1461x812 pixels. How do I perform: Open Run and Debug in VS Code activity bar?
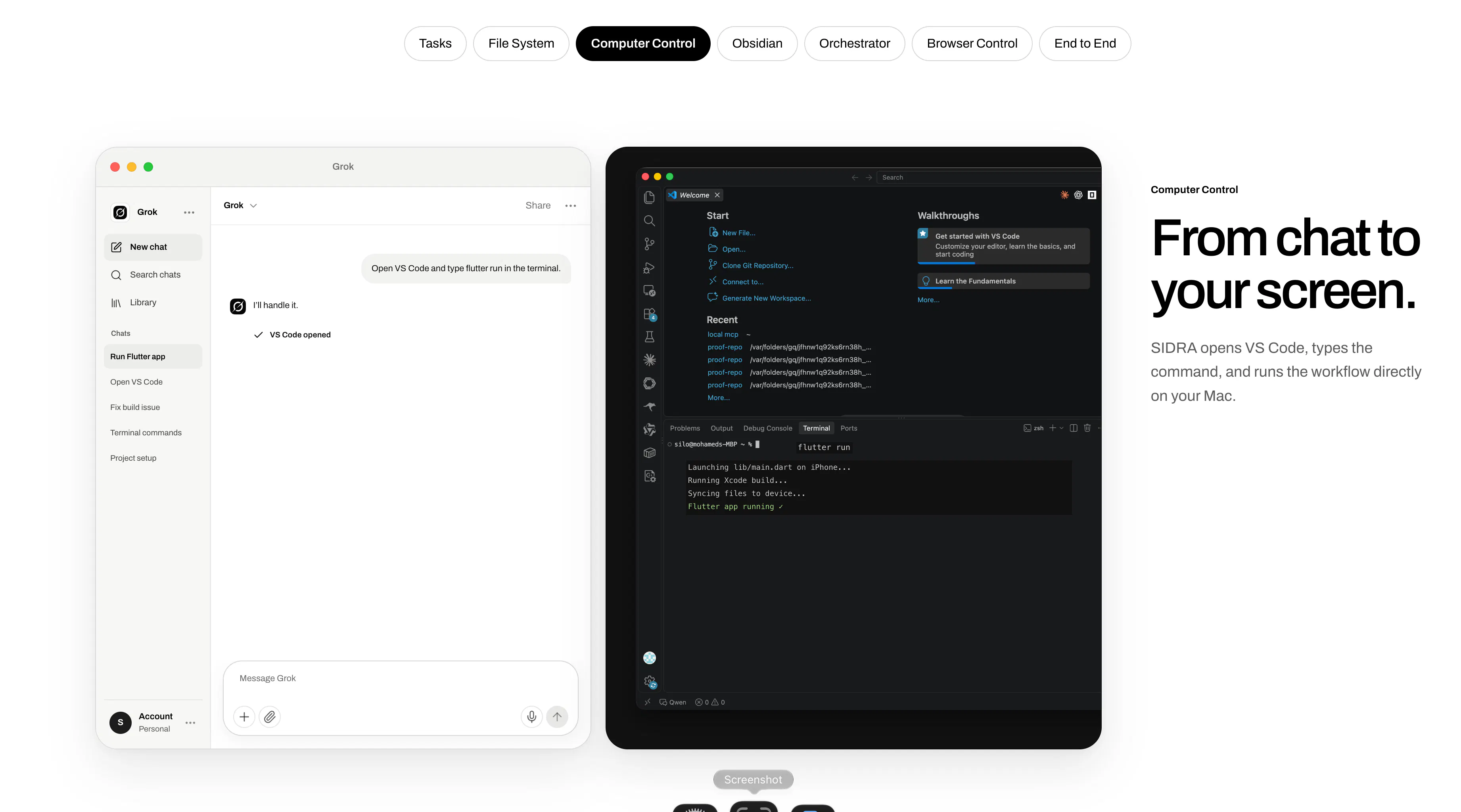[649, 268]
